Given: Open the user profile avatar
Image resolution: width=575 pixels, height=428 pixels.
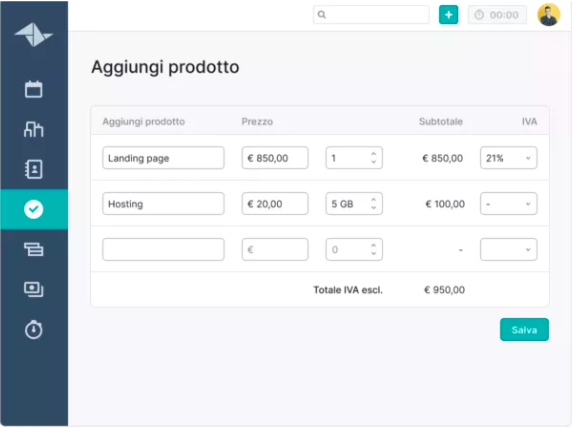Looking at the screenshot, I should point(548,15).
